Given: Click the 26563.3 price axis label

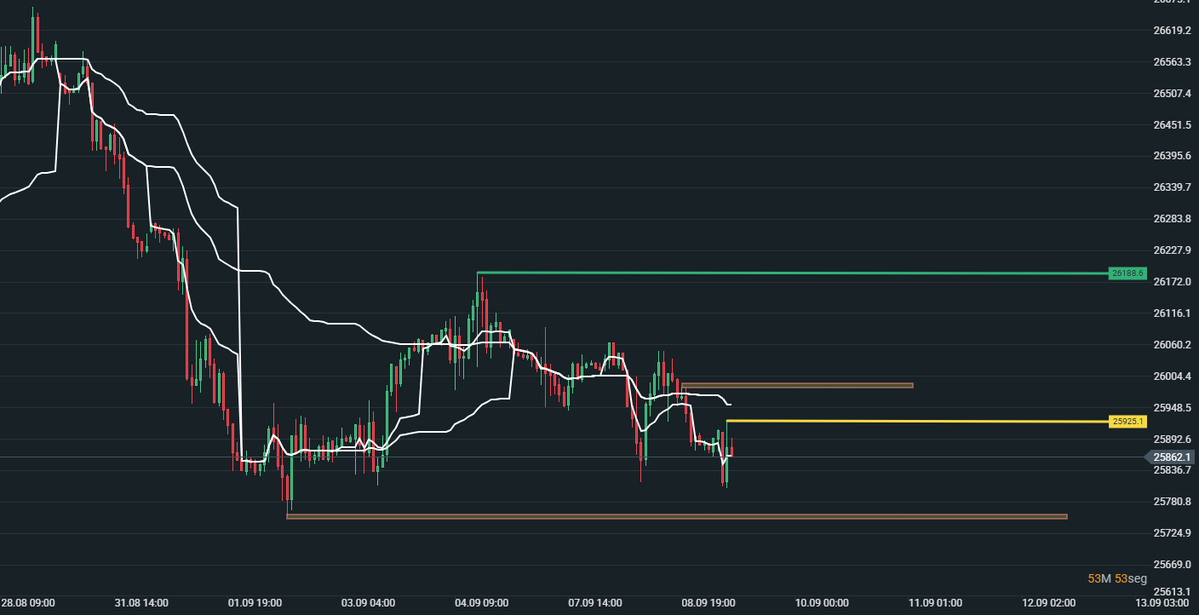Looking at the screenshot, I should (x=1171, y=62).
